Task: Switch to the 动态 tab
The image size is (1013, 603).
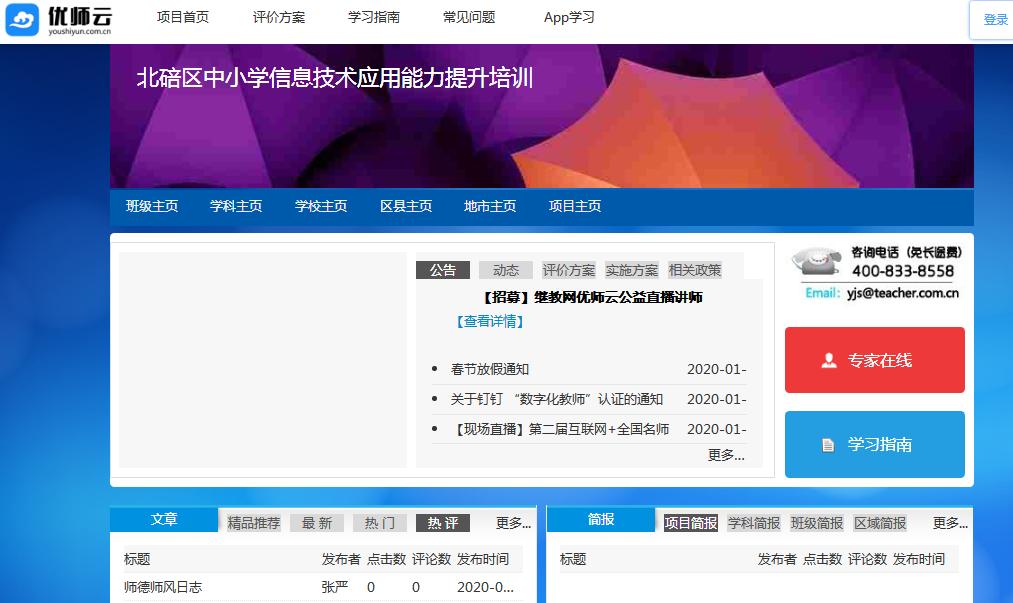Action: (506, 270)
